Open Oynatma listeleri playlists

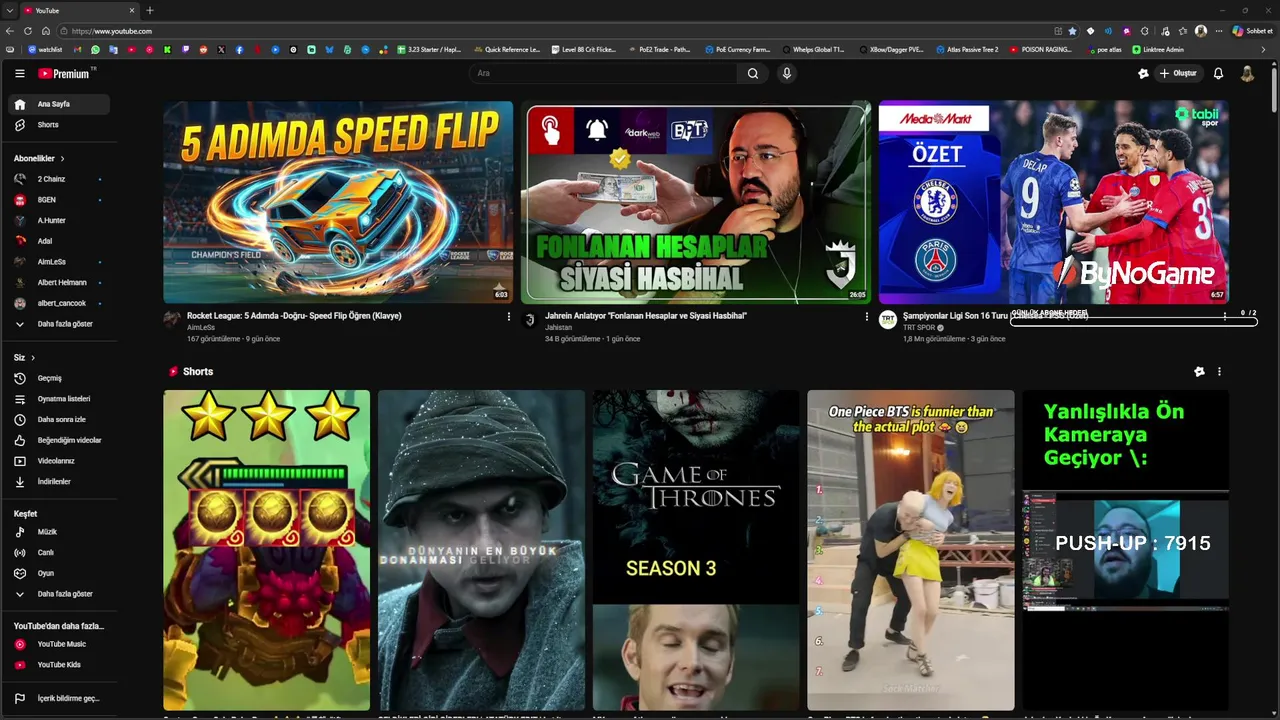[x=58, y=399]
